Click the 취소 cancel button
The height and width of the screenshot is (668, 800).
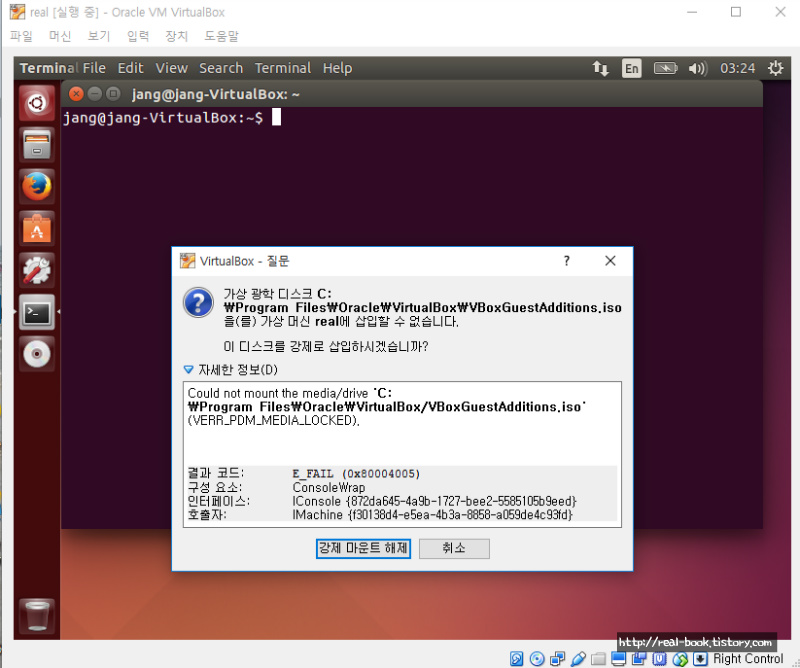pyautogui.click(x=454, y=549)
